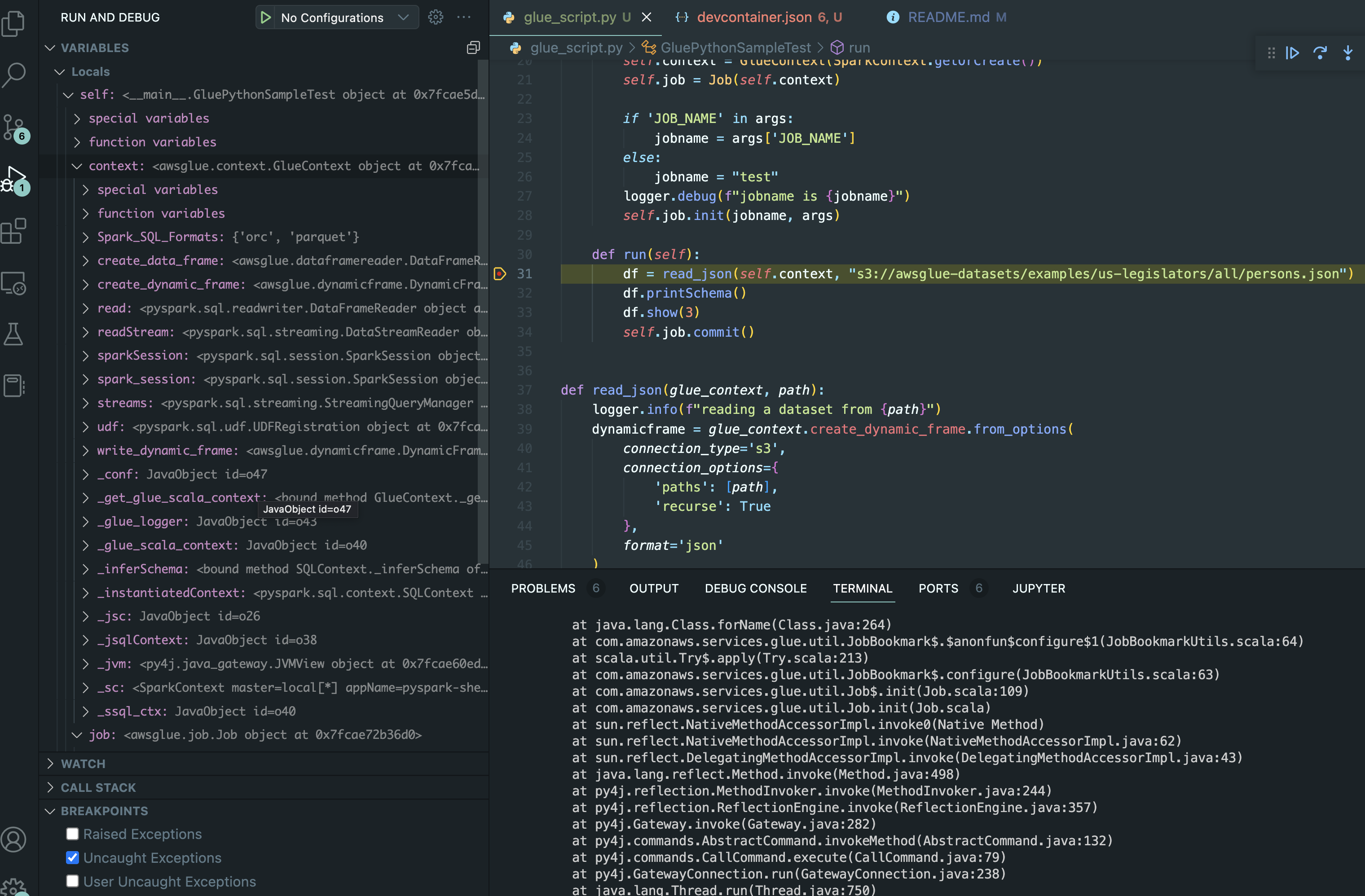Switch to the DEBUG CONSOLE tab

tap(755, 588)
